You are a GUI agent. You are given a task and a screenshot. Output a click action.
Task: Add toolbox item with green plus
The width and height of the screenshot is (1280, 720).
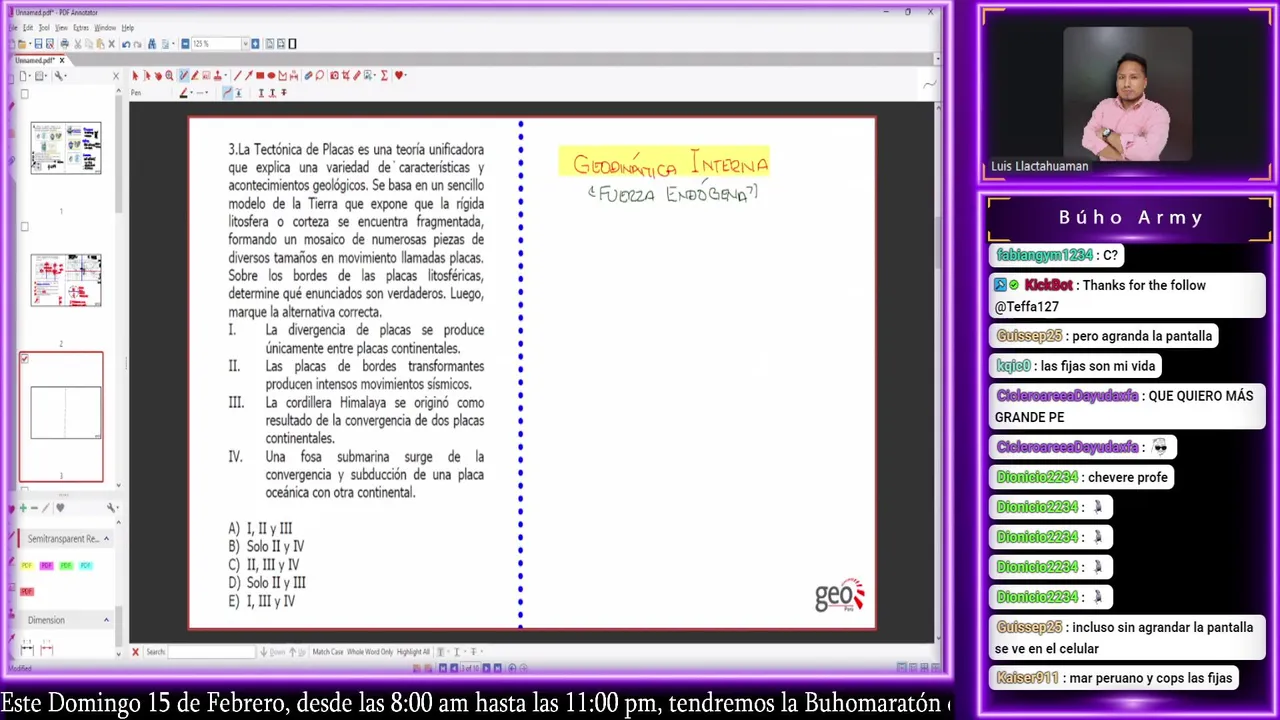(x=23, y=508)
